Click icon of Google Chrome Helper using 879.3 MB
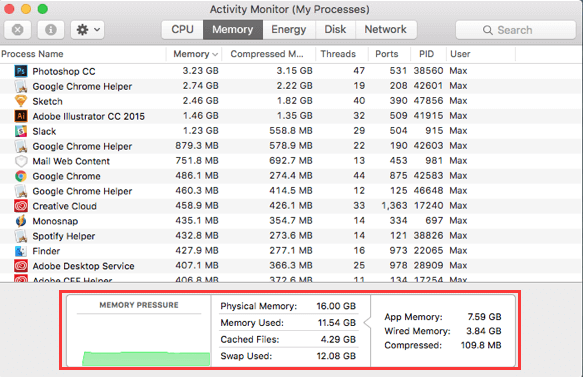 click(21, 146)
